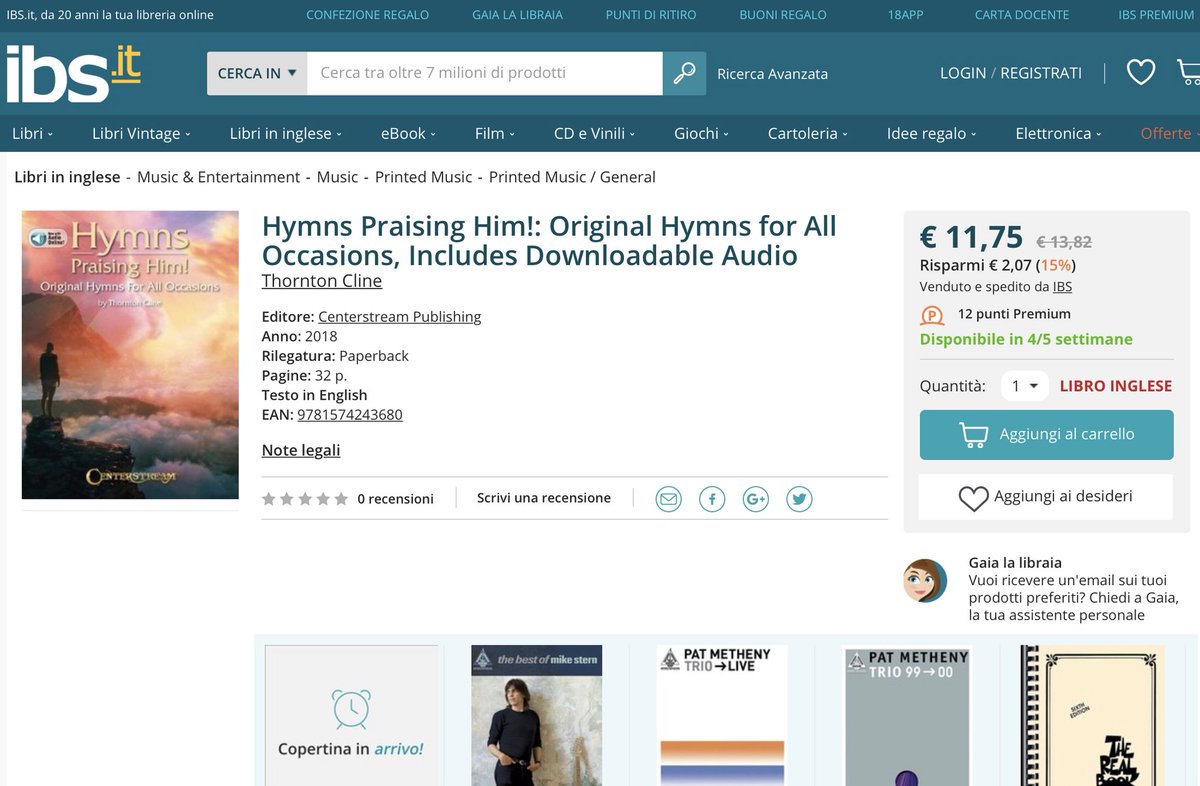Screen dimensions: 1200x786
Task: Click LOGIN
Action: (x=963, y=73)
